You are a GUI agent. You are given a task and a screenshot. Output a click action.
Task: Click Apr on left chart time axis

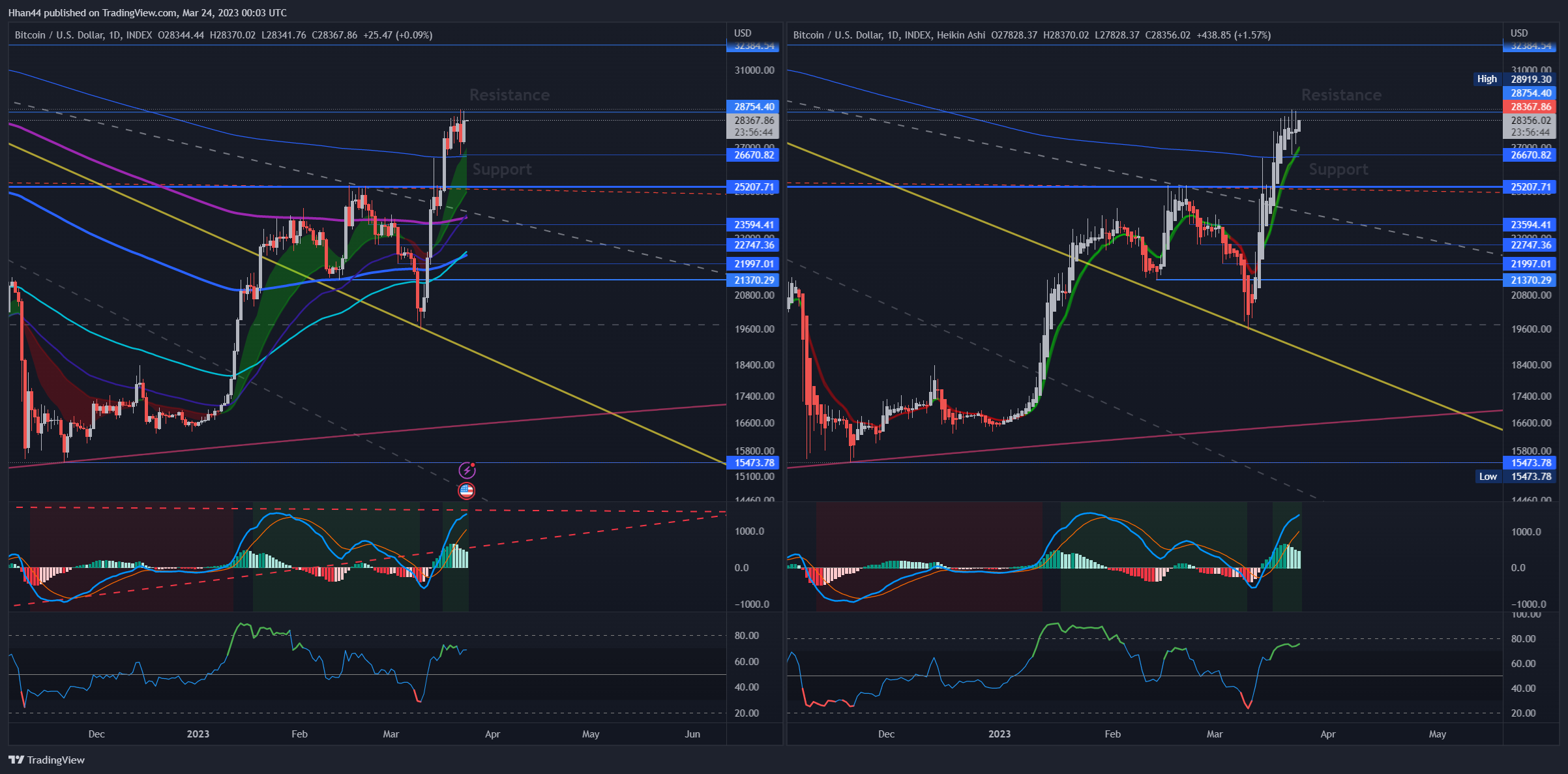point(493,734)
